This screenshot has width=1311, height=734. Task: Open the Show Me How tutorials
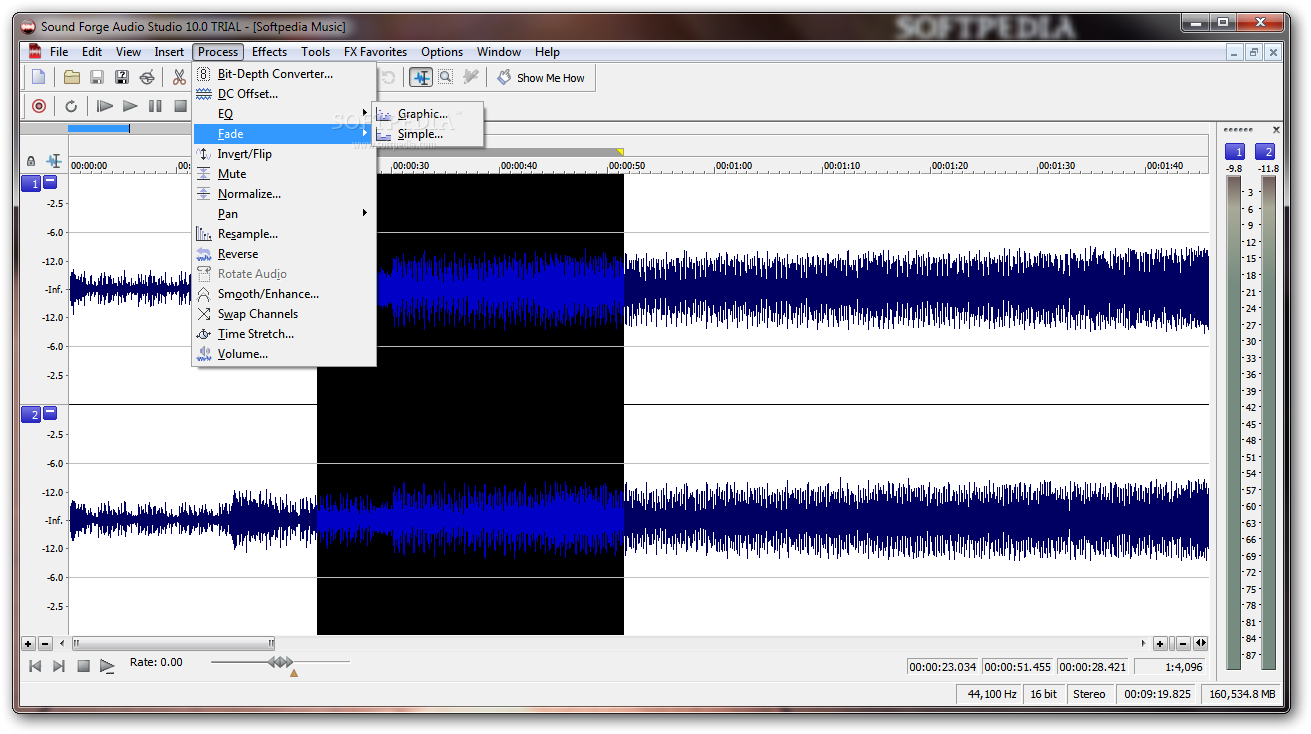click(541, 77)
